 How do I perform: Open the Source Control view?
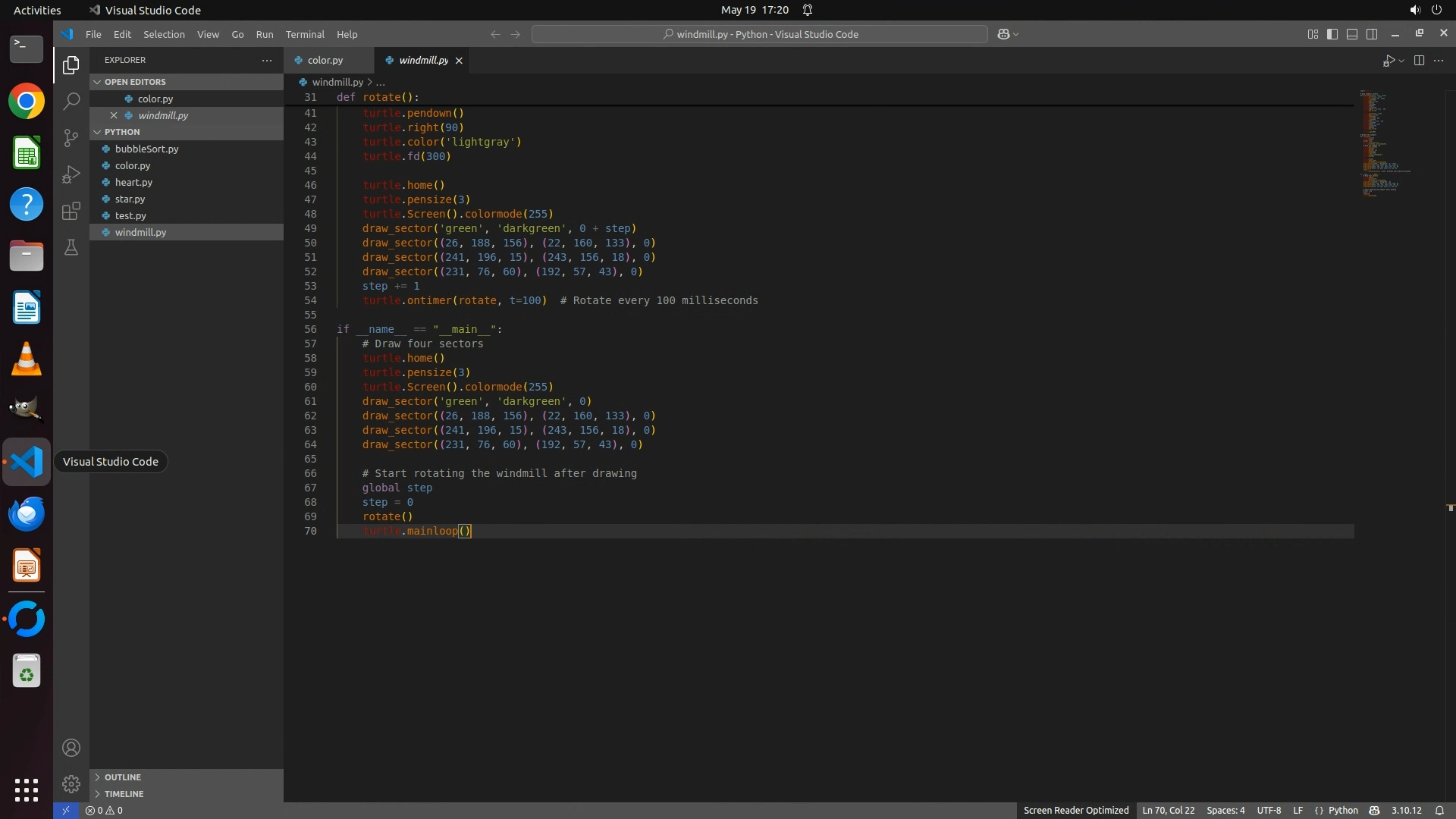(71, 138)
